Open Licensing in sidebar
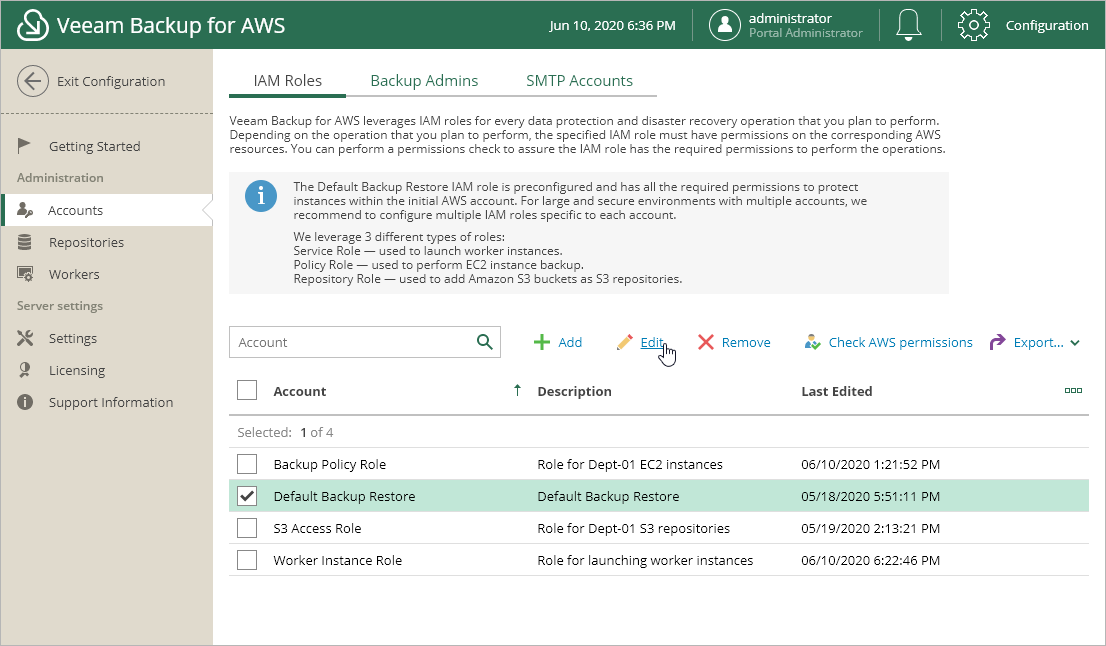Viewport: 1106px width, 646px height. (77, 370)
